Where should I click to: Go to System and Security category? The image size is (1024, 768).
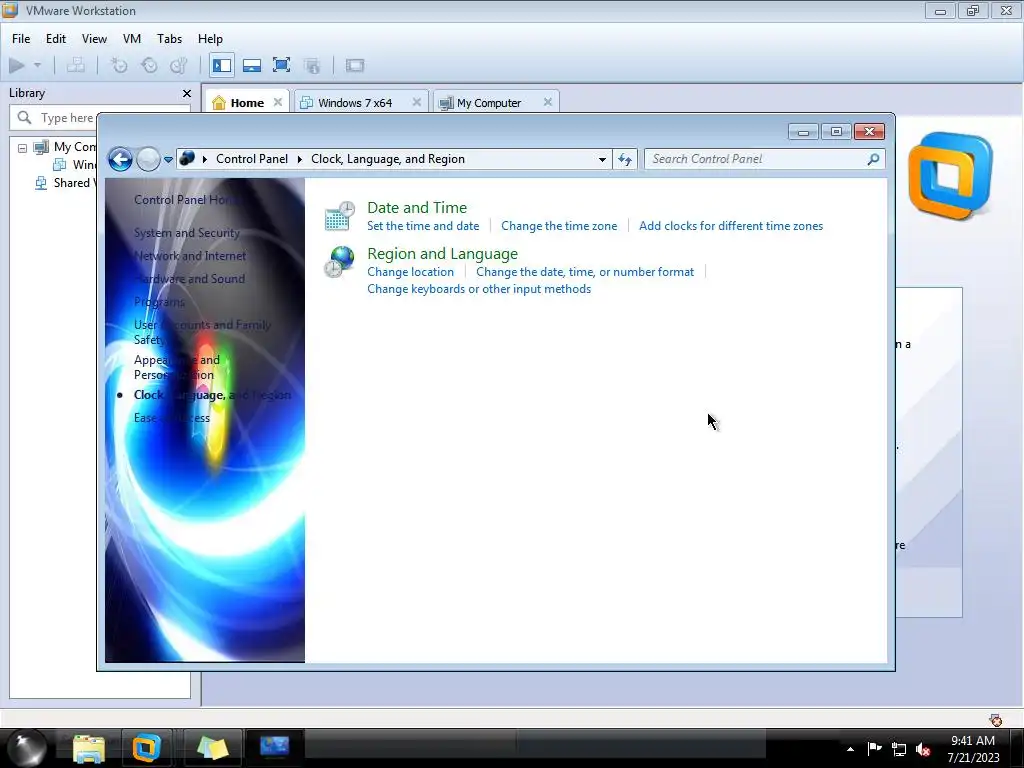(187, 232)
